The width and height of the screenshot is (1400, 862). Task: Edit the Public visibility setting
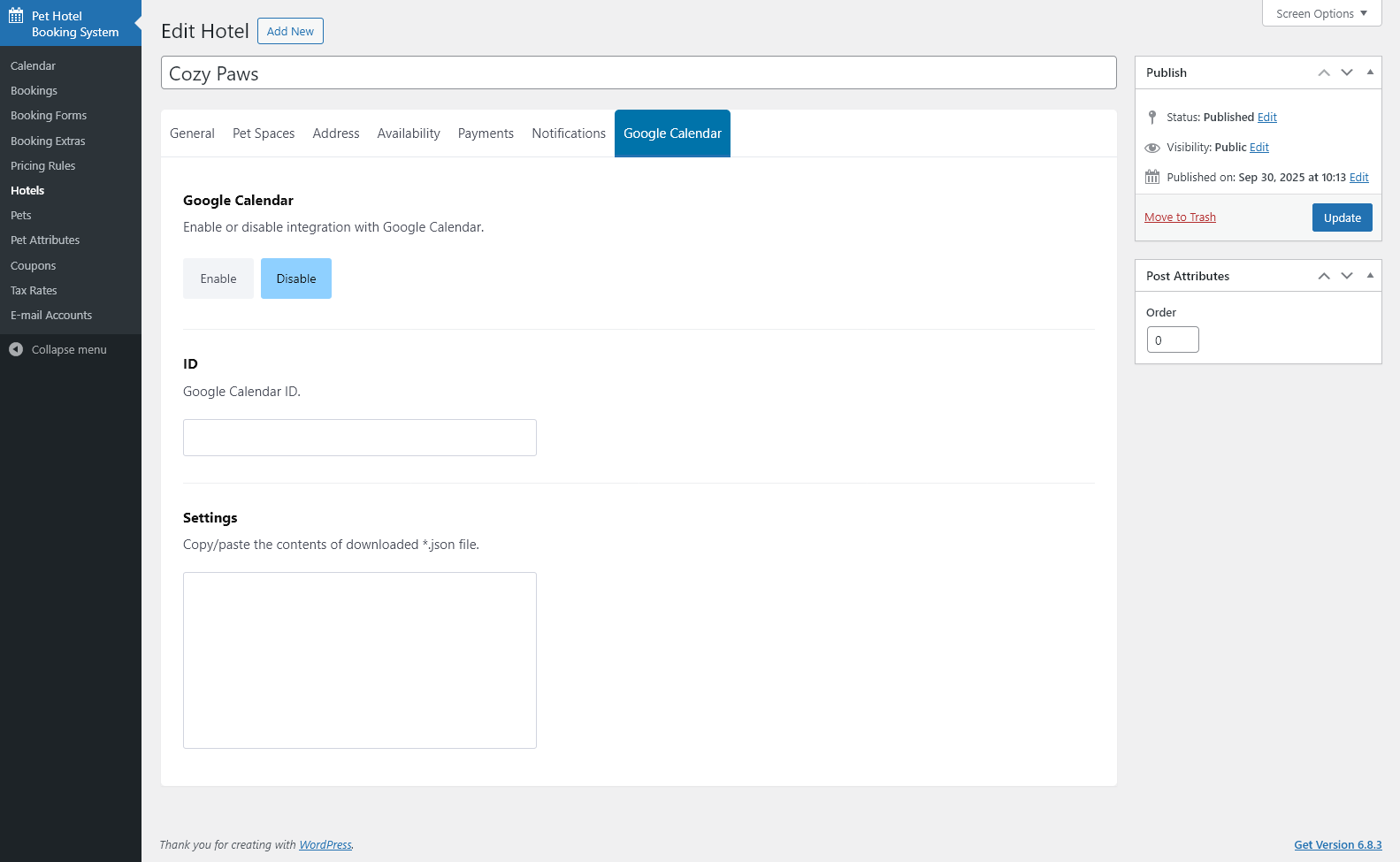point(1259,147)
